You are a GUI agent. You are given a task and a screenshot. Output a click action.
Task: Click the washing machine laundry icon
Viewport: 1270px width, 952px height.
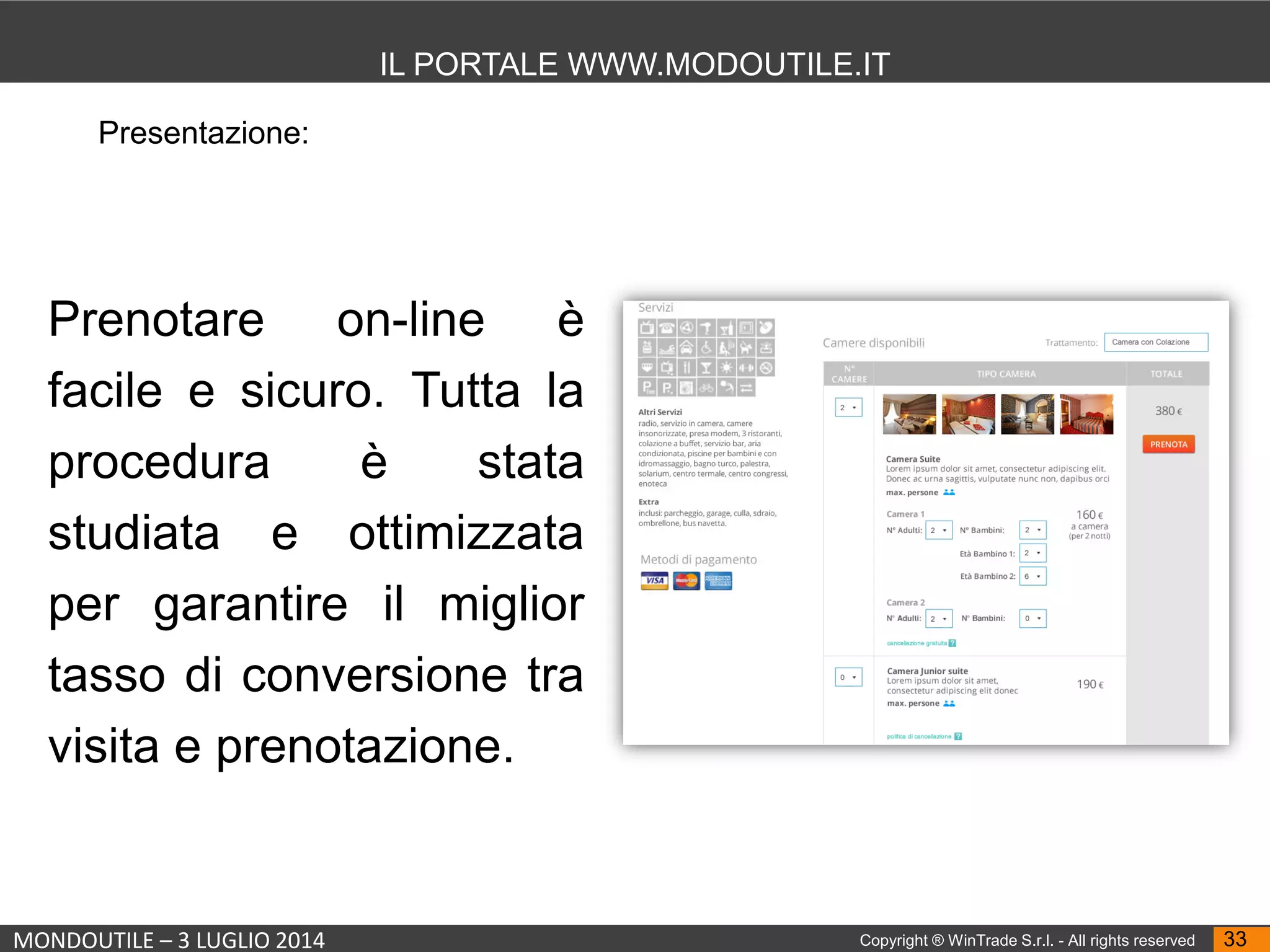point(686,387)
